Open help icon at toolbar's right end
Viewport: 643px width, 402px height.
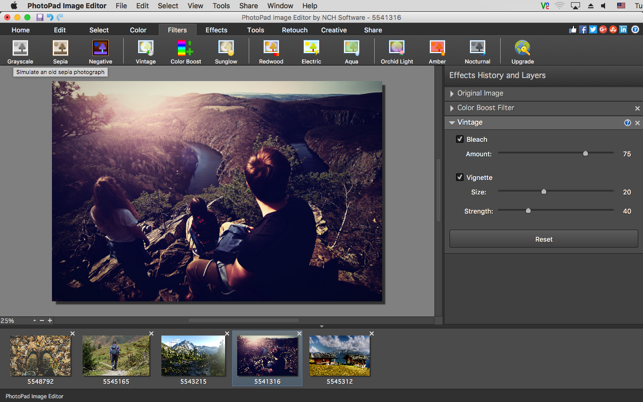click(x=635, y=30)
